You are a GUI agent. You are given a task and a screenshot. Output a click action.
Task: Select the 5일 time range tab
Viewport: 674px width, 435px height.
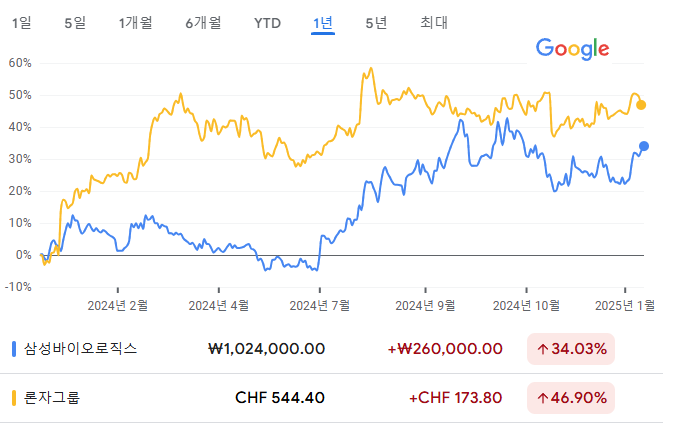pos(75,23)
